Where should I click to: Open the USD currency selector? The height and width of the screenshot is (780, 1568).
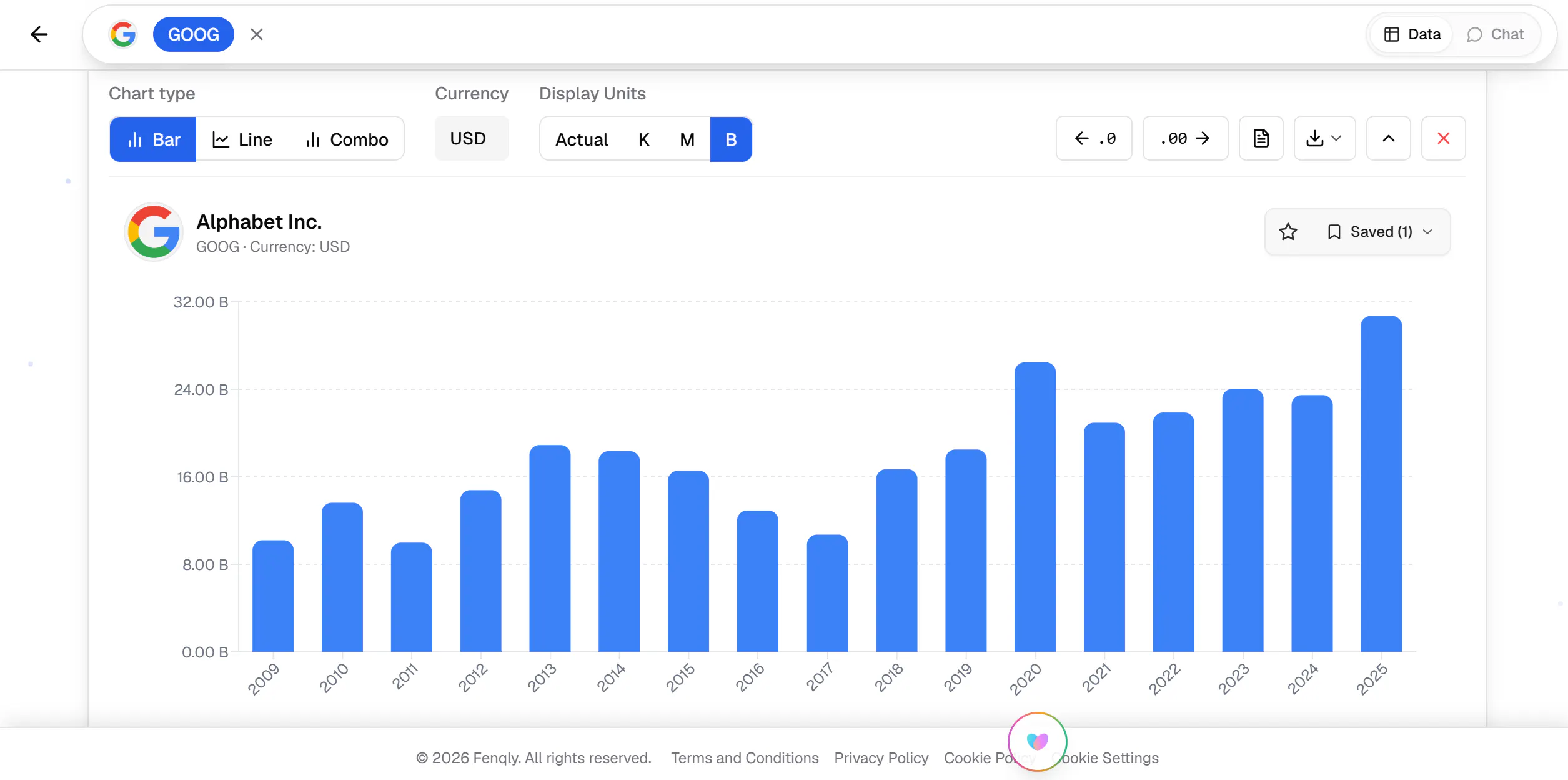point(472,138)
